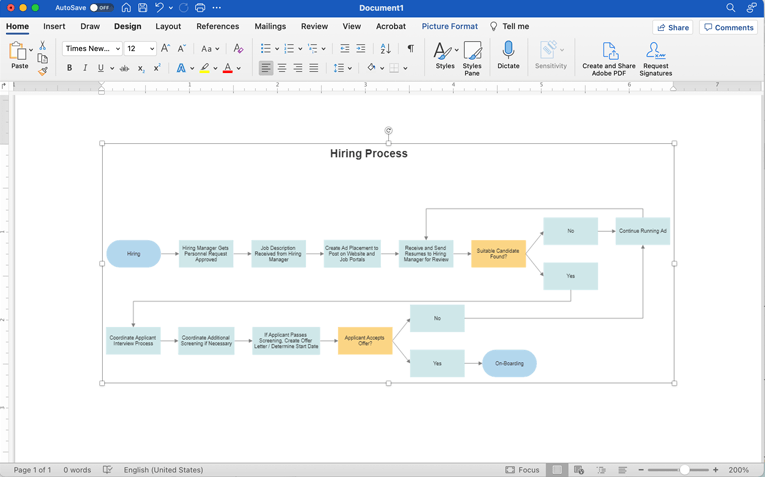
Task: Click Create and Share Adobe PDF
Action: pos(609,59)
